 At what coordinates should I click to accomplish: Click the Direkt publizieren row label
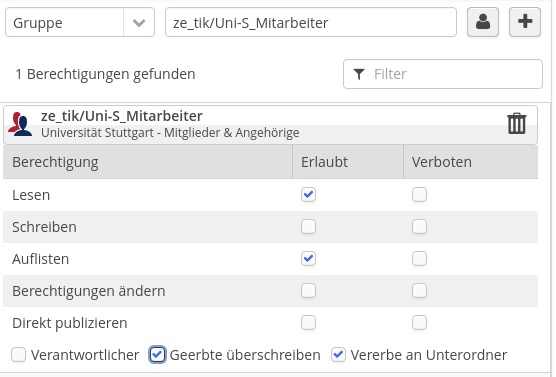[x=70, y=323]
